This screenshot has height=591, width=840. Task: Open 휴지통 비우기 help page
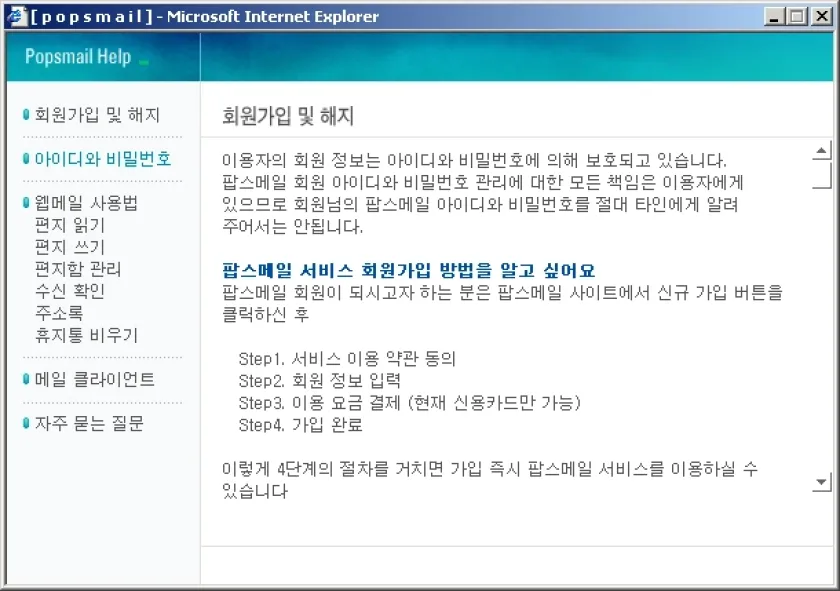click(86, 335)
